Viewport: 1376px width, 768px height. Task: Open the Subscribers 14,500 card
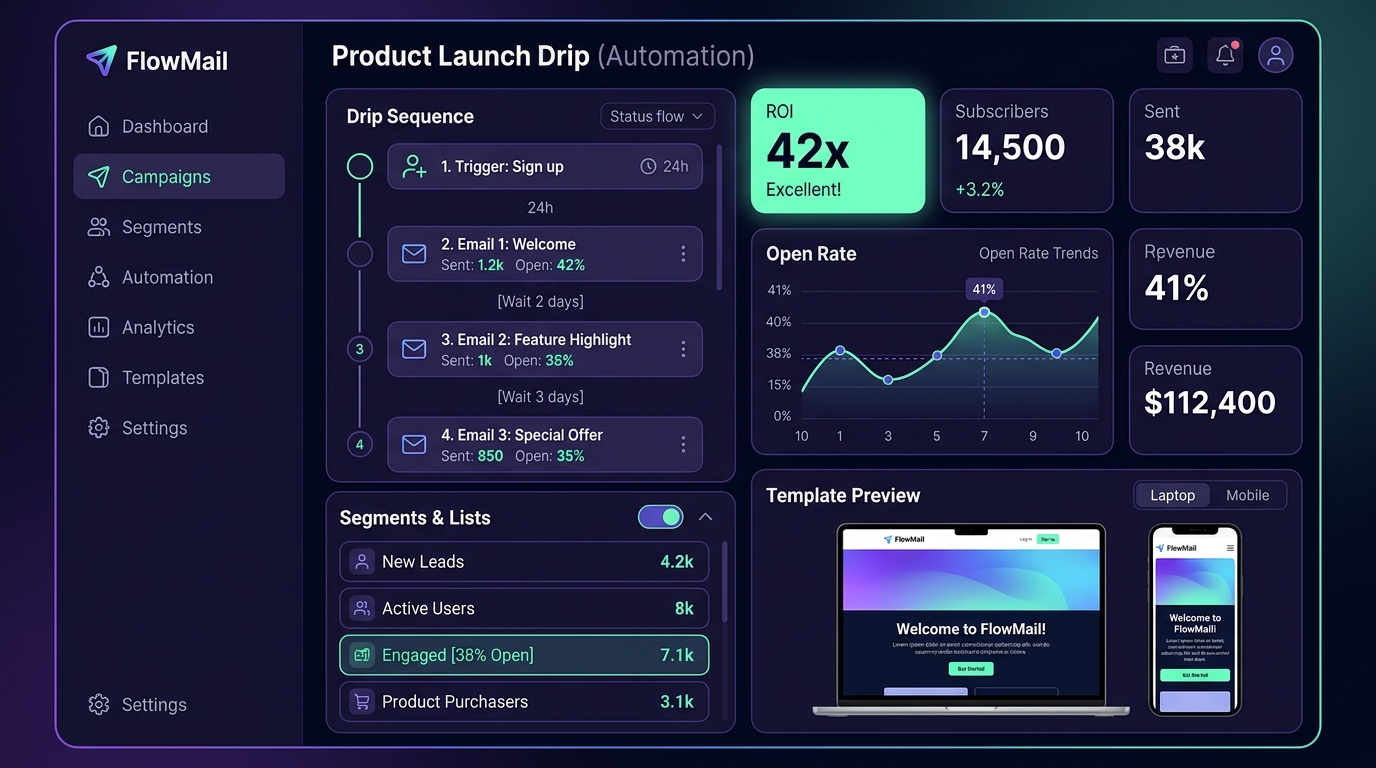1027,151
